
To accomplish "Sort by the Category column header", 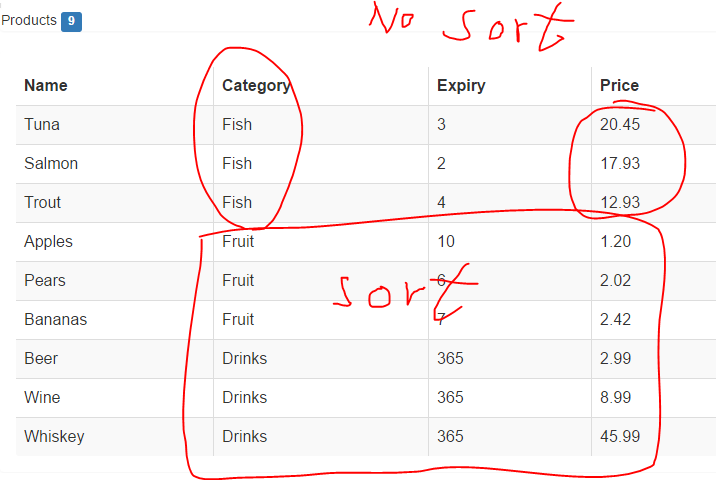I will point(256,86).
